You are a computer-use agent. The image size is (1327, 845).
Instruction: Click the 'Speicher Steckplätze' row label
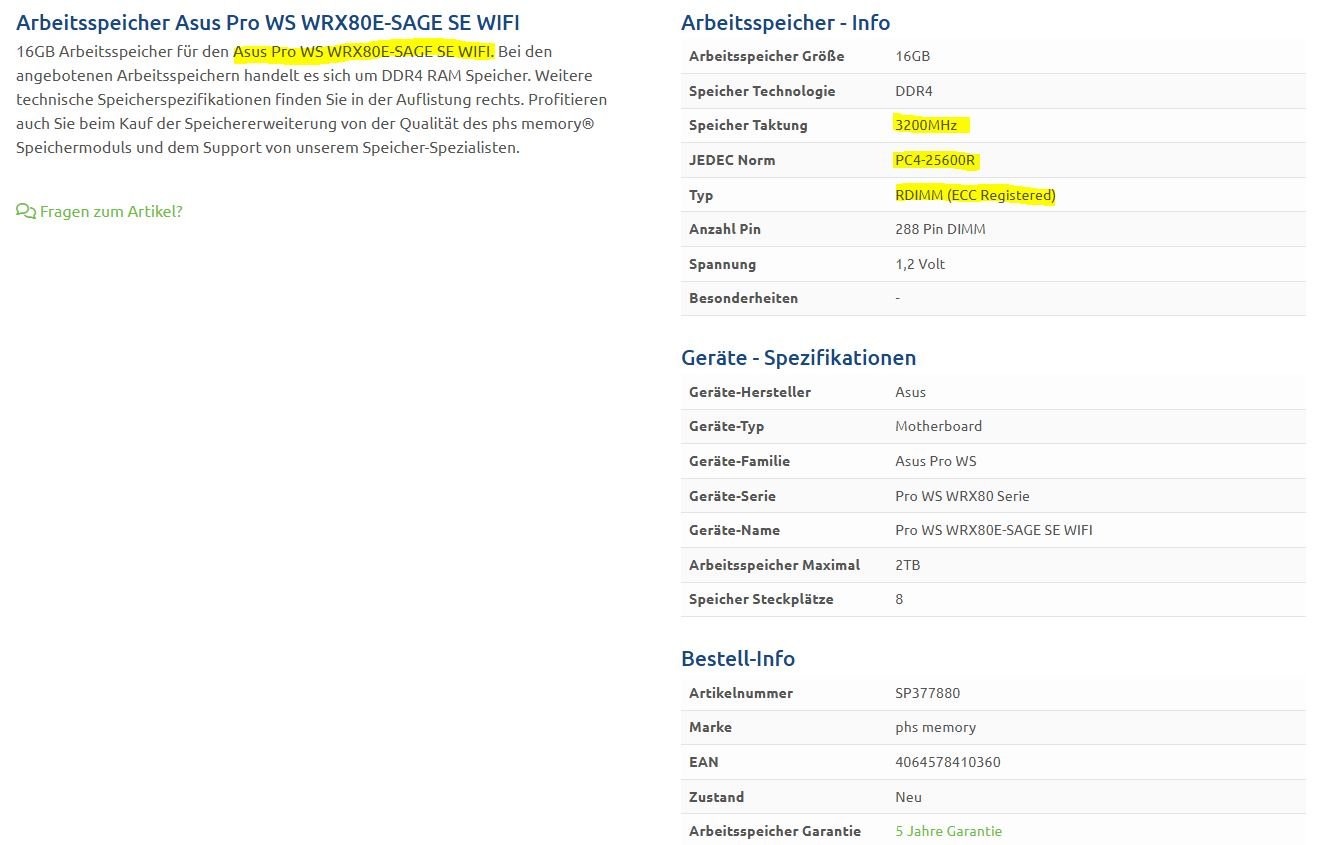click(761, 599)
